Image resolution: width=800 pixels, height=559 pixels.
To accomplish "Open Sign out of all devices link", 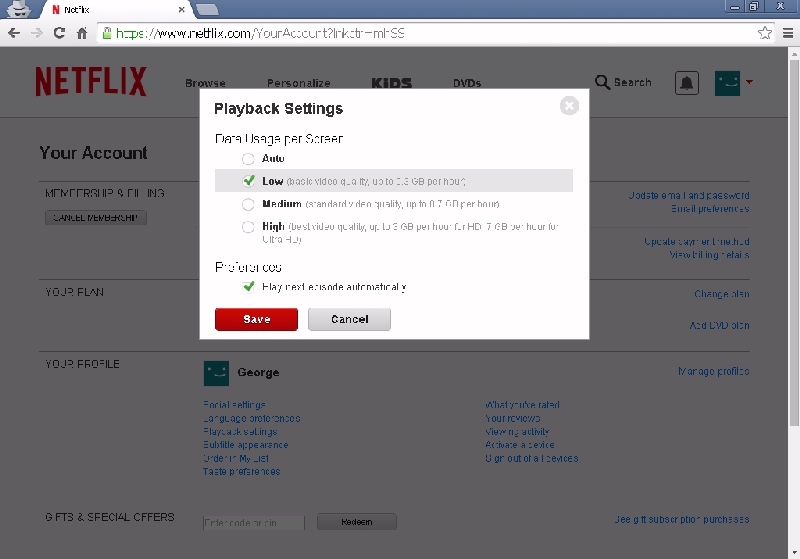I will pyautogui.click(x=532, y=458).
